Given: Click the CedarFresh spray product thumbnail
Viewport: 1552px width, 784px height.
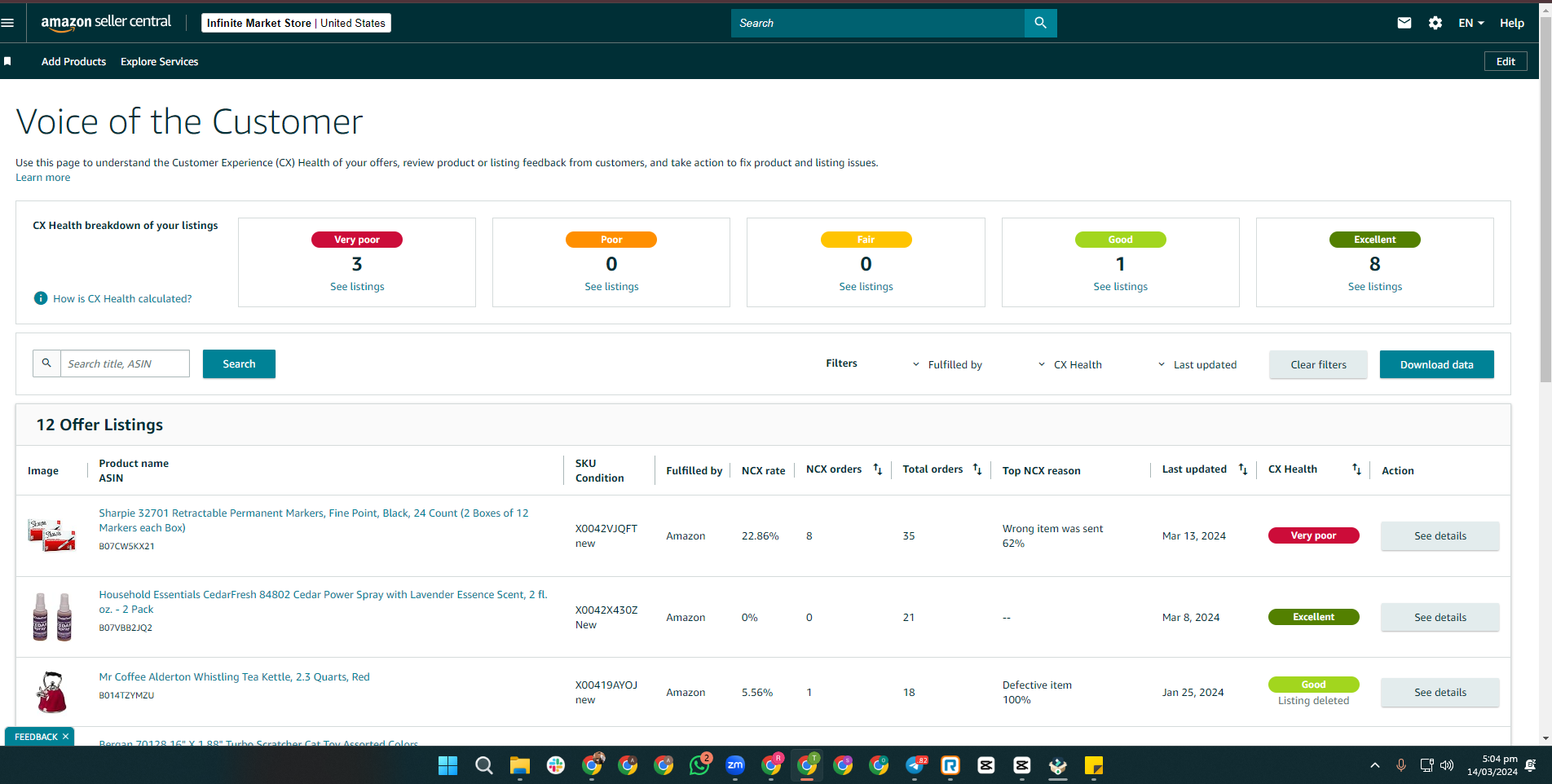Looking at the screenshot, I should click(x=52, y=617).
